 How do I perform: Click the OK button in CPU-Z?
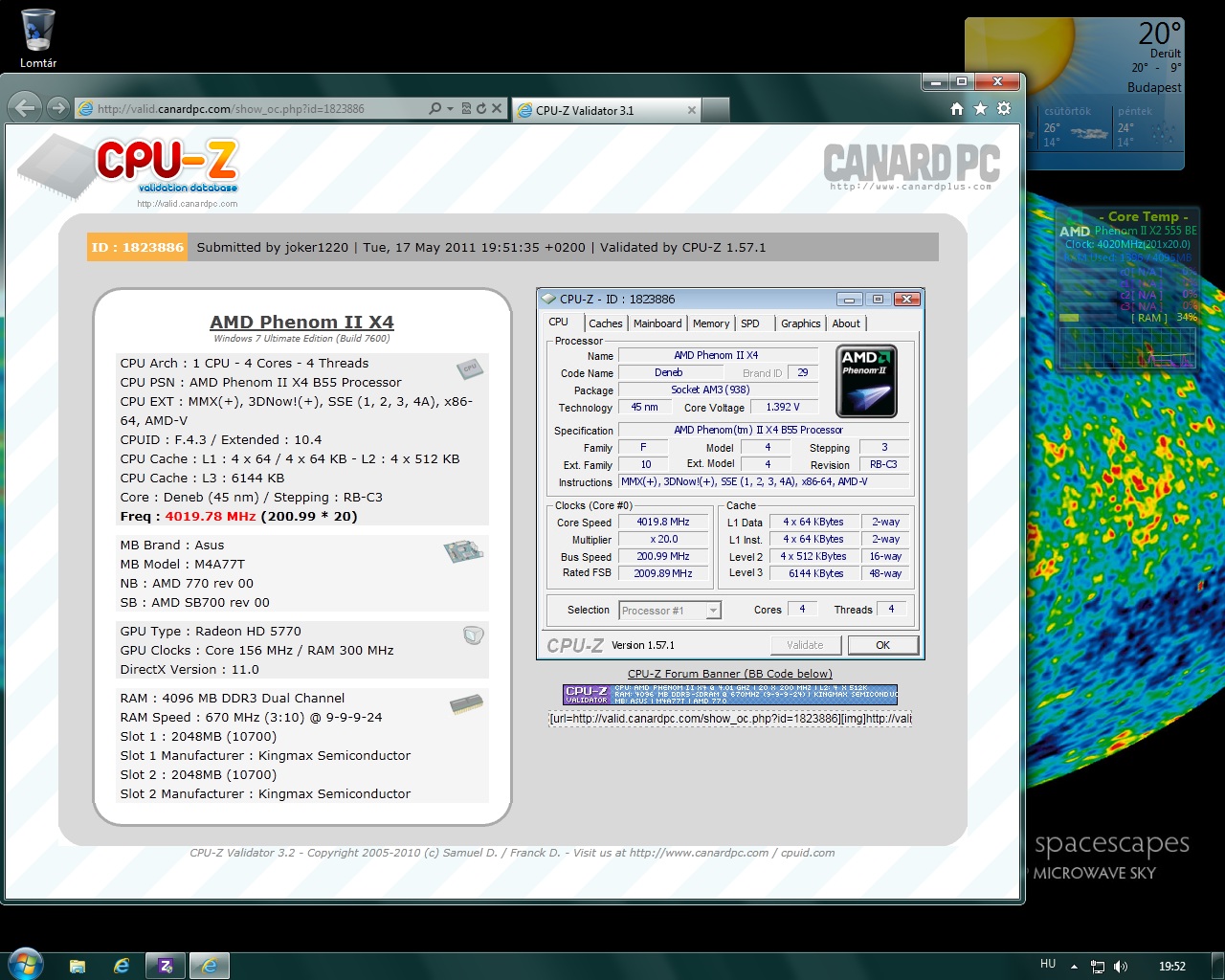[883, 645]
